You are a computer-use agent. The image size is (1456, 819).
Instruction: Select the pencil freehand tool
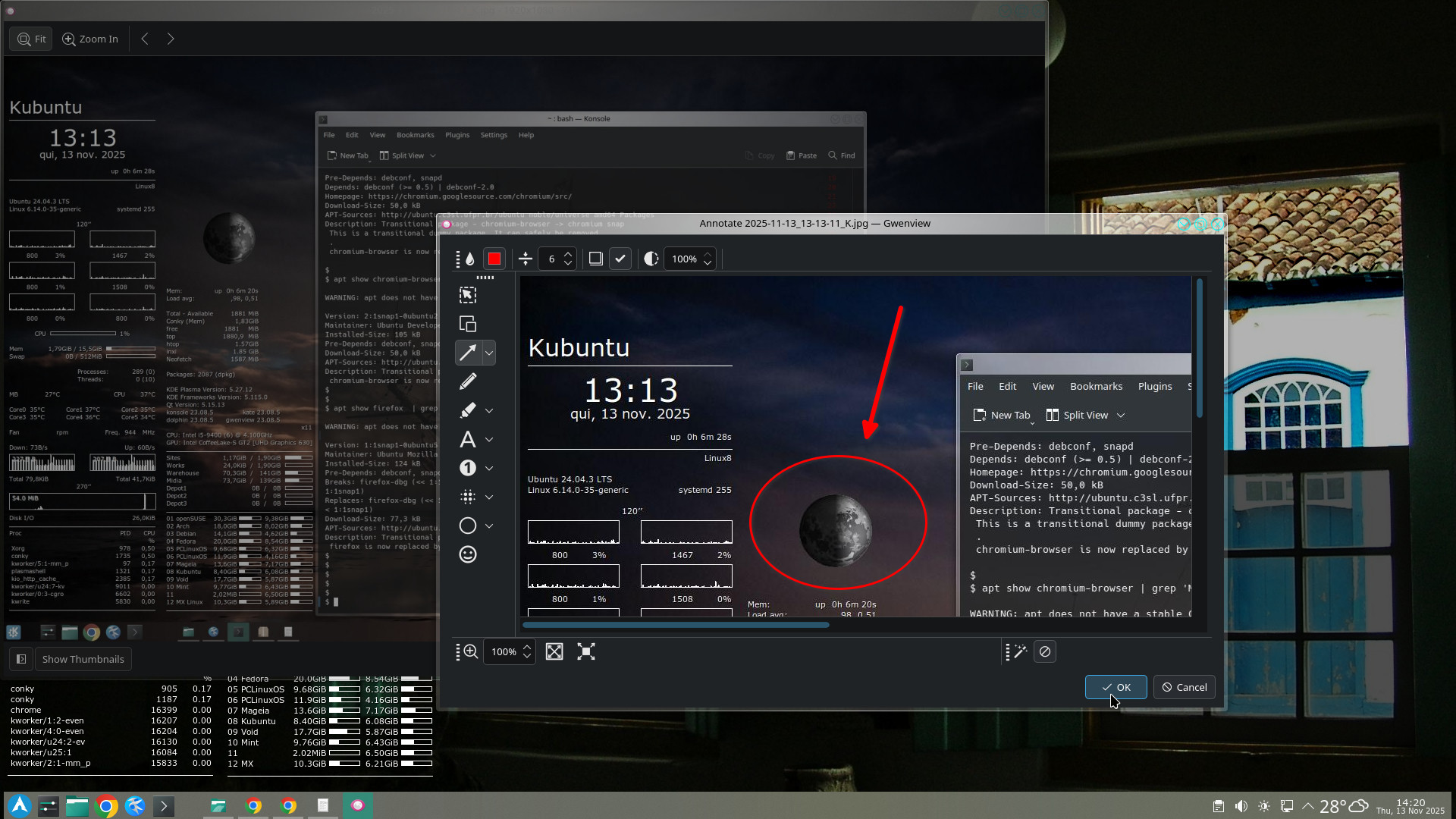468,381
